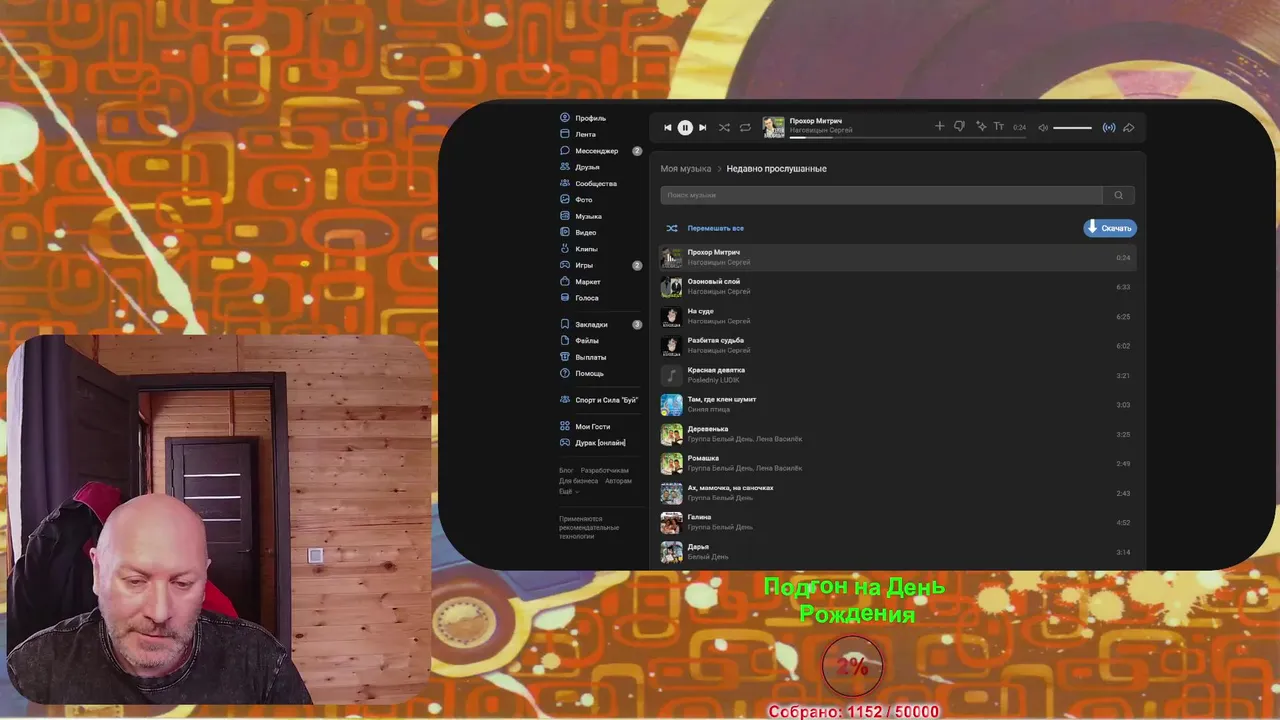Adjust the volume slider
This screenshot has height=720, width=1280.
tap(1072, 128)
